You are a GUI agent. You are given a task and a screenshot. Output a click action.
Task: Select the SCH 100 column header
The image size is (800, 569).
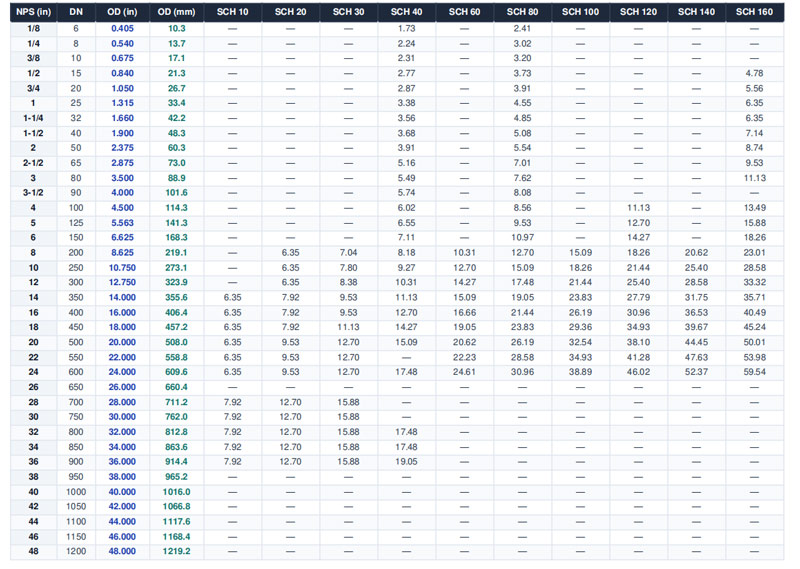[x=581, y=12]
